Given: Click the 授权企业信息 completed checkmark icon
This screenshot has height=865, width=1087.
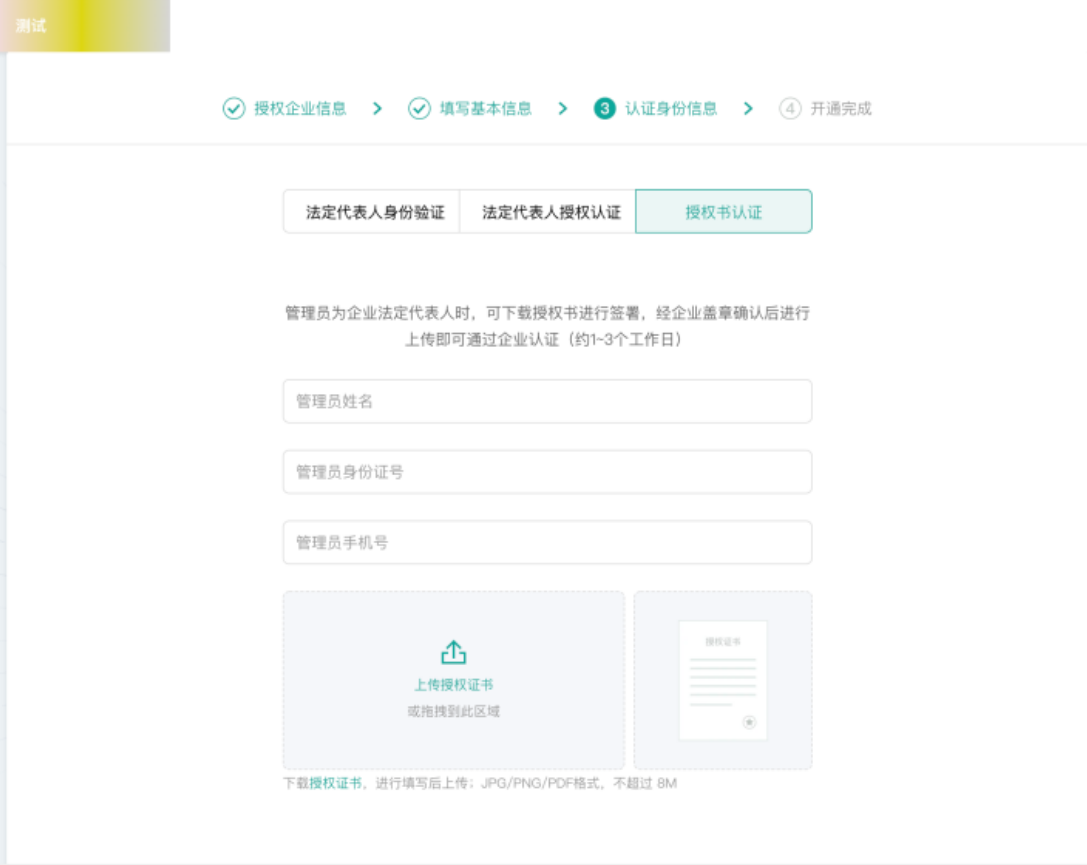Looking at the screenshot, I should click(234, 109).
